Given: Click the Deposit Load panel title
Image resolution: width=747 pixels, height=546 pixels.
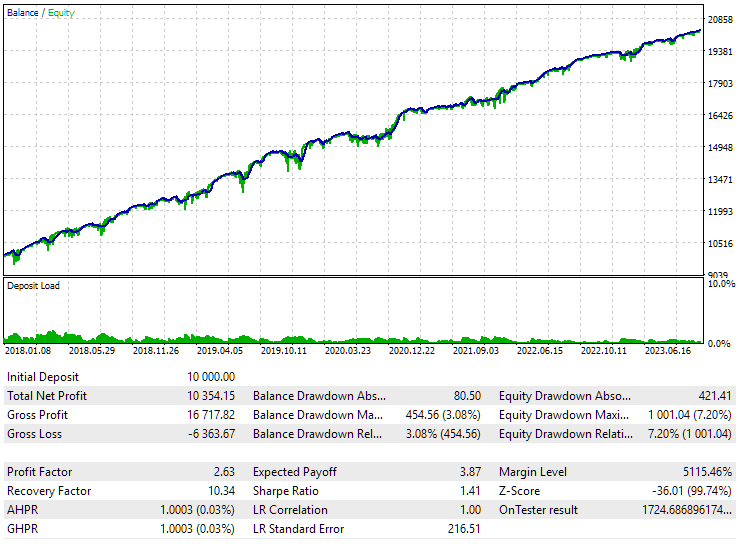Looking at the screenshot, I should pos(33,286).
